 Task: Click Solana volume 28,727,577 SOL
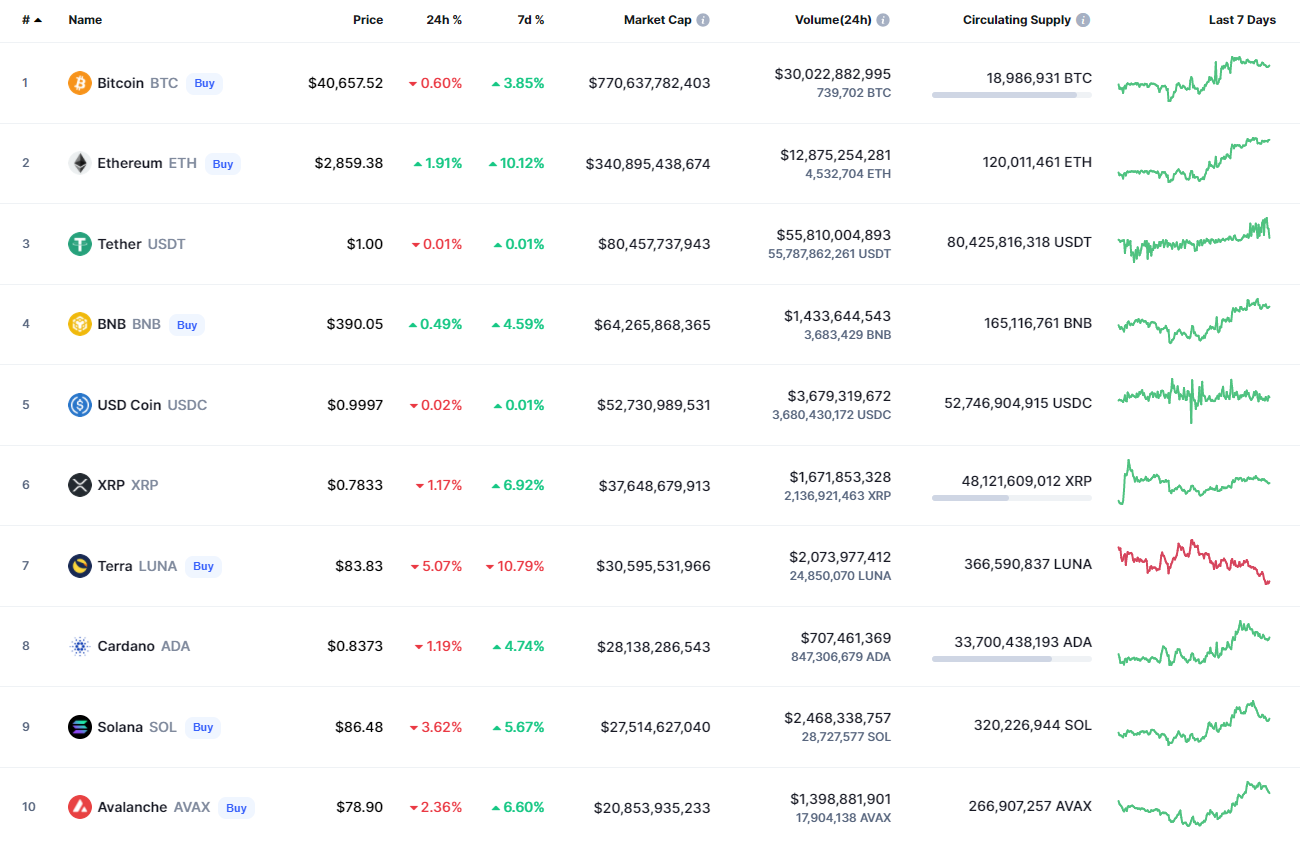(846, 737)
